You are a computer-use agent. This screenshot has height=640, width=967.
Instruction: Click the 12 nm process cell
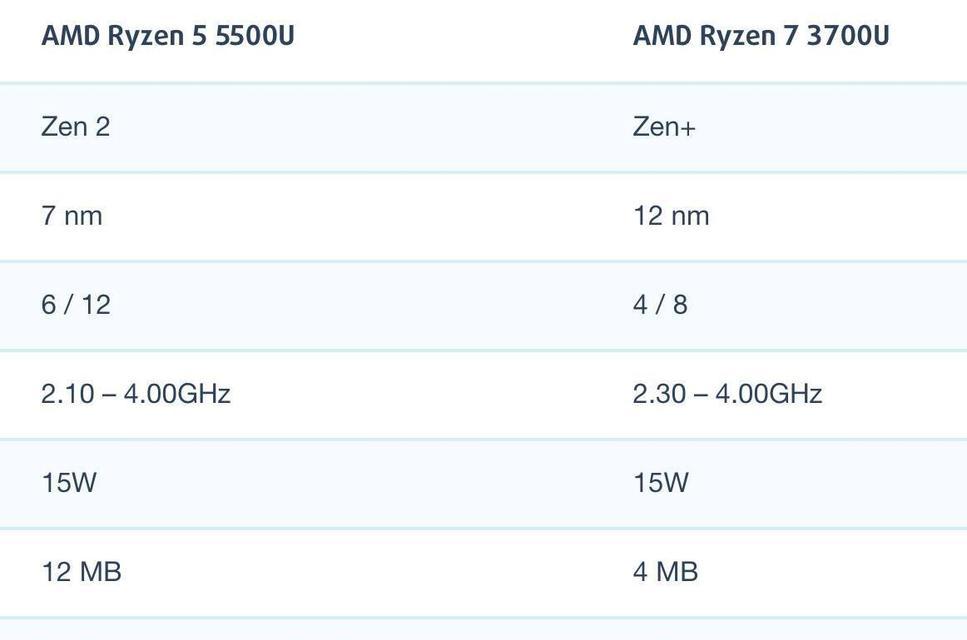tap(671, 216)
